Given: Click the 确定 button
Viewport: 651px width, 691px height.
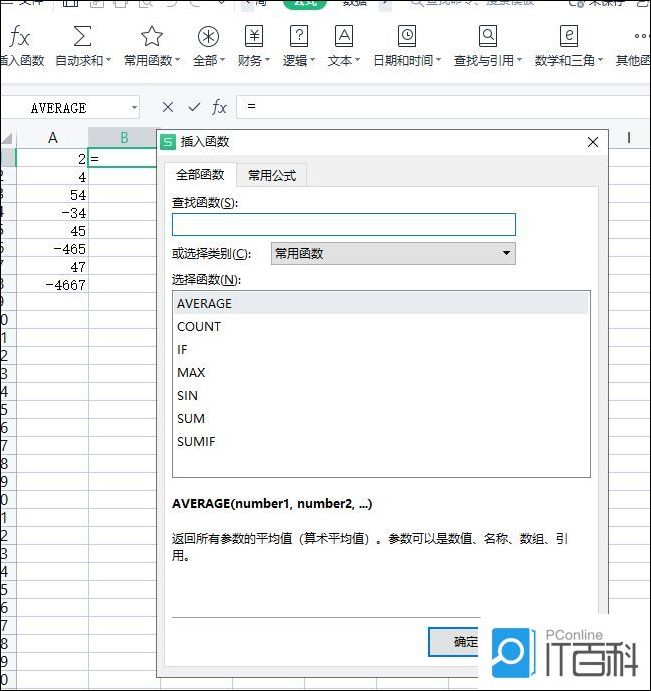Looking at the screenshot, I should (x=454, y=642).
